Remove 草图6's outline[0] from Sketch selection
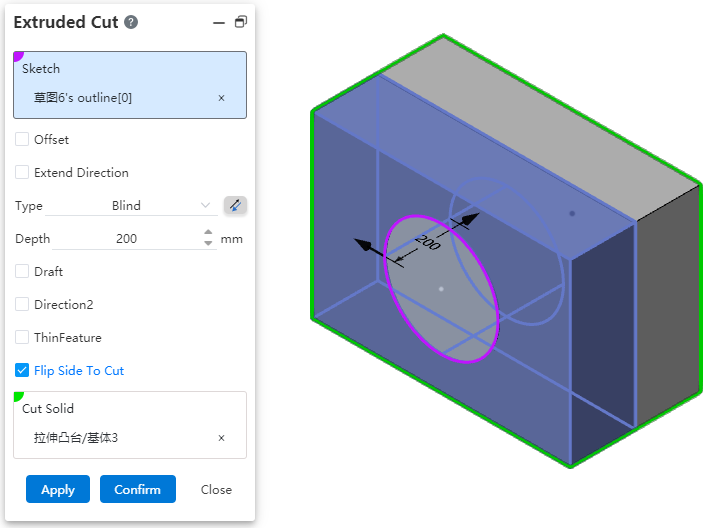The width and height of the screenshot is (728, 528). (221, 98)
